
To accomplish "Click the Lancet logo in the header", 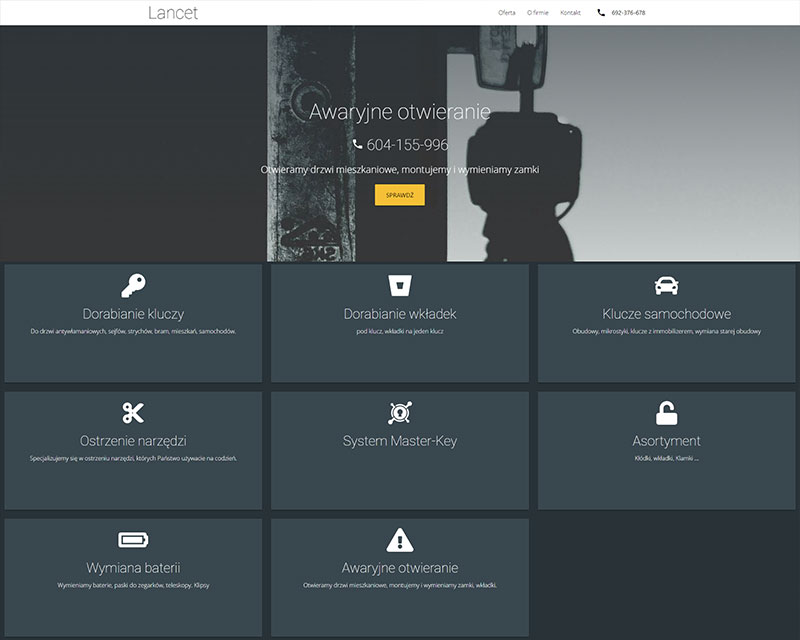I will pyautogui.click(x=172, y=13).
